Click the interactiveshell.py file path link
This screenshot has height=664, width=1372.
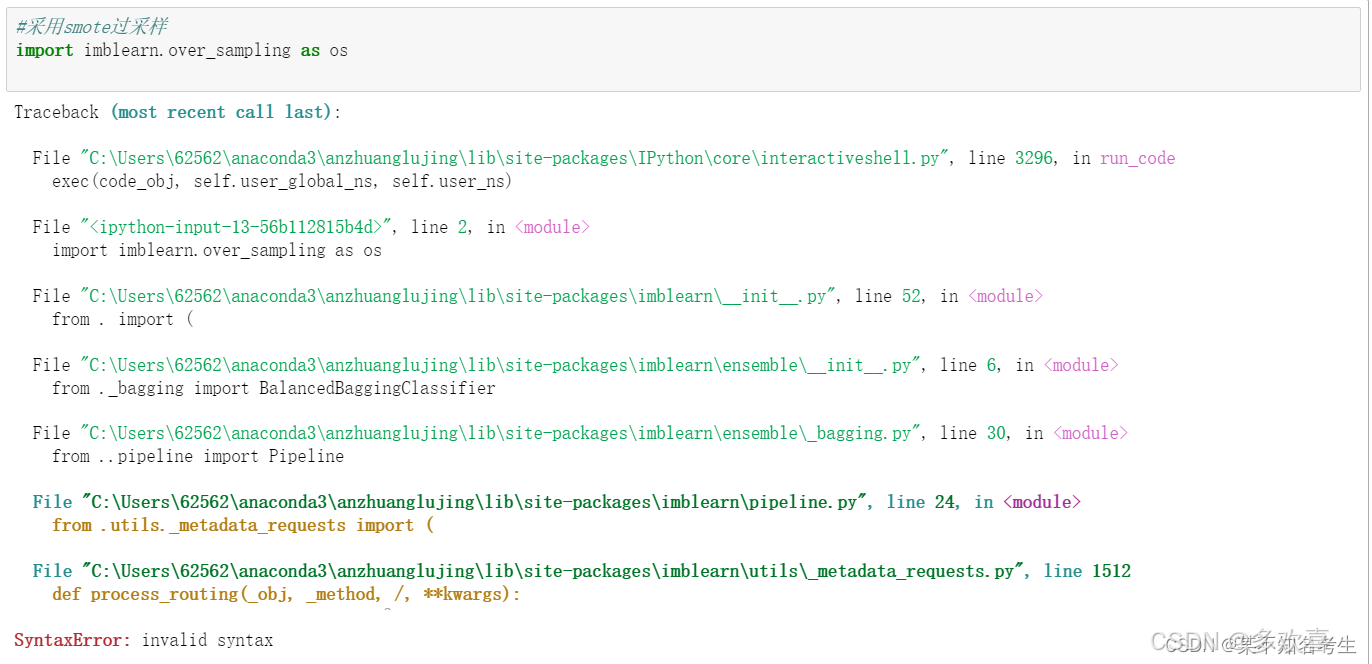pyautogui.click(x=500, y=157)
